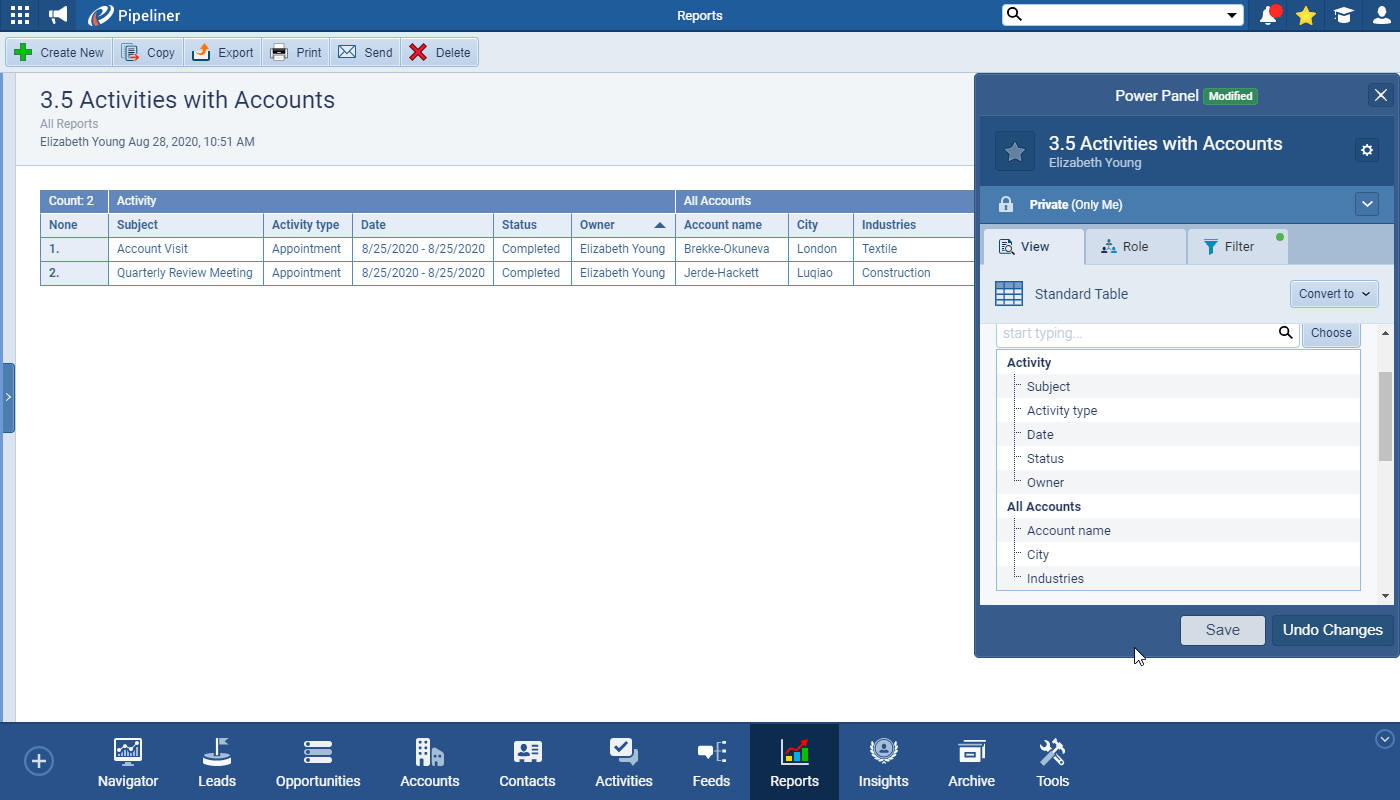
Task: Open the graduation cap learning icon
Action: pos(1343,15)
